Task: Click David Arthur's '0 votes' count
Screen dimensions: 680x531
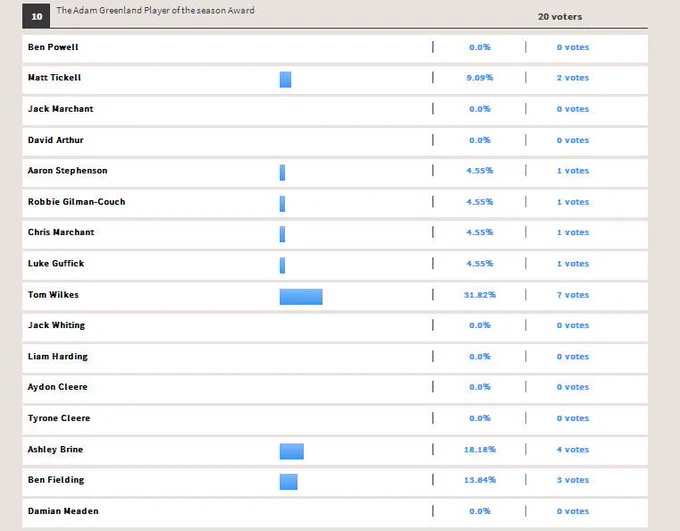Action: click(x=573, y=140)
